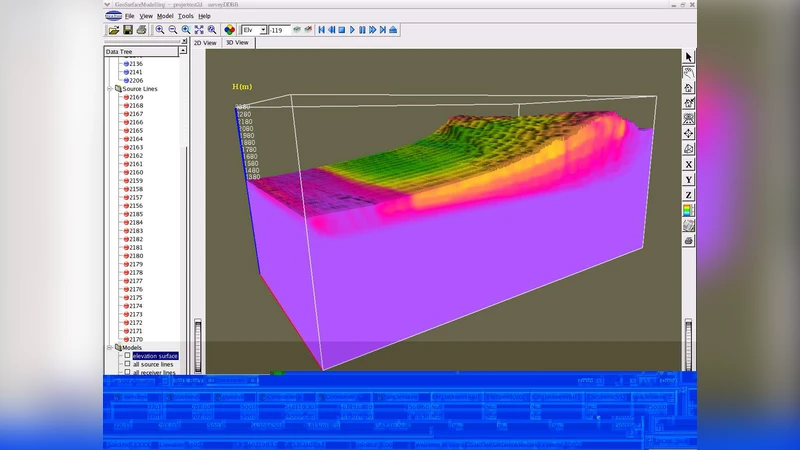Viewport: 800px width, 450px height.
Task: Select source line 2169 in tree
Action: 136,97
